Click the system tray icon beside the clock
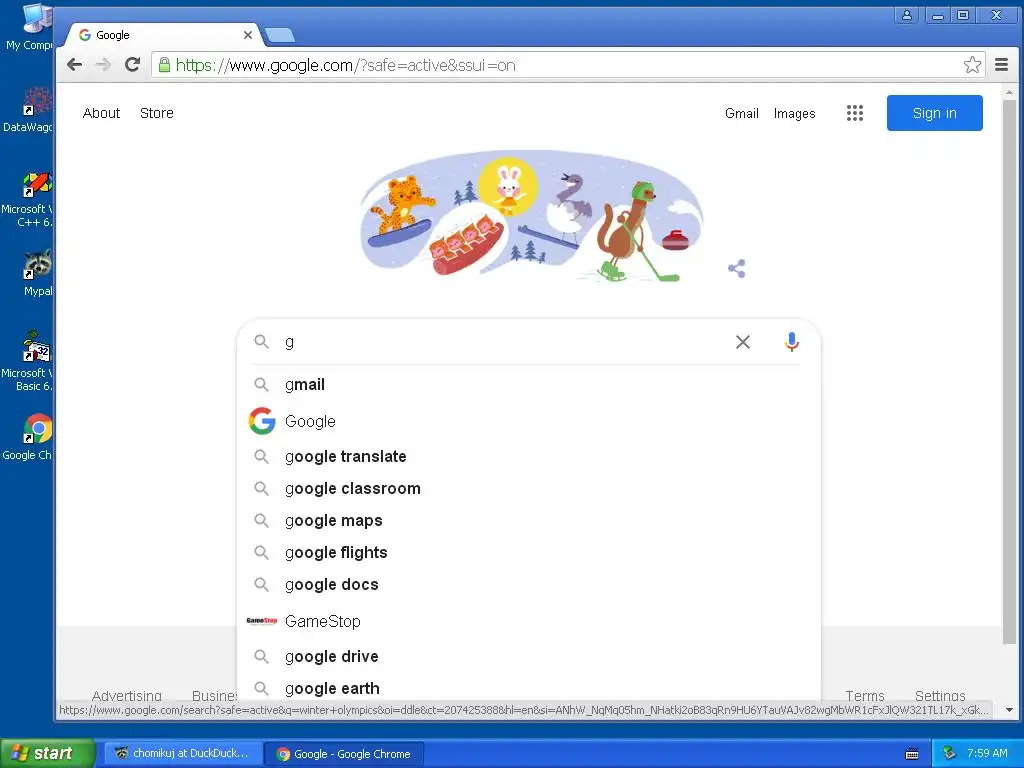This screenshot has width=1024, height=768. tap(950, 753)
